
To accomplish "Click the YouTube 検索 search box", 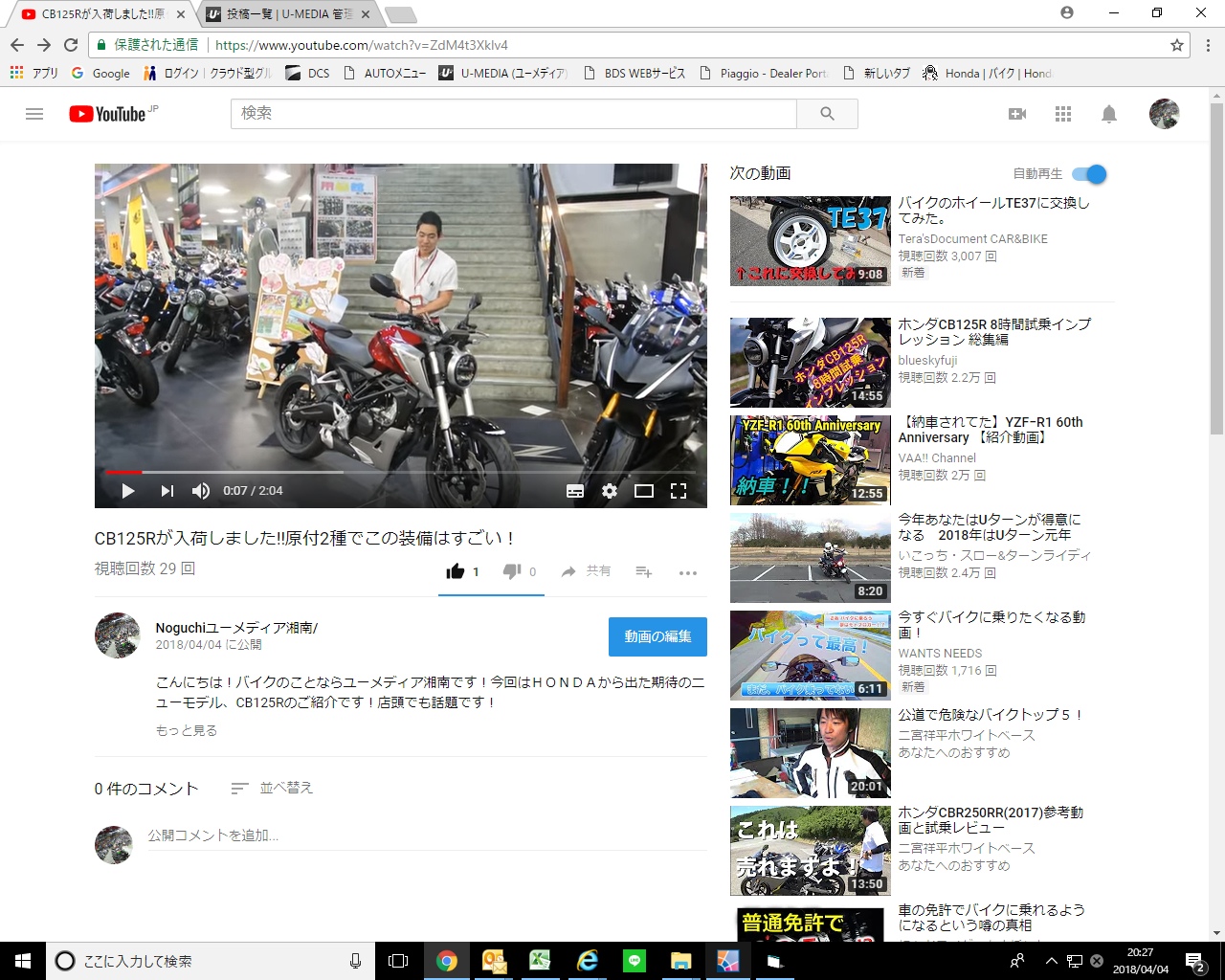I will coord(513,114).
